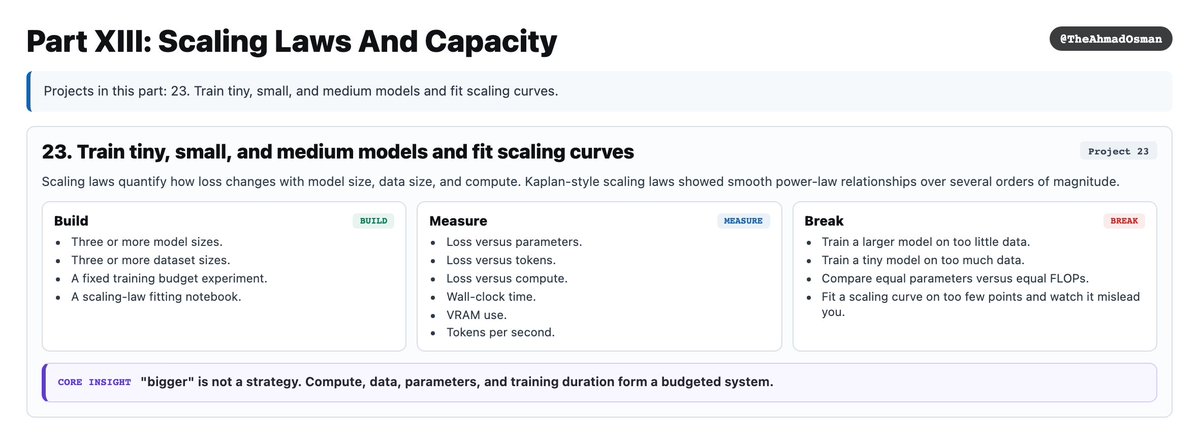Click the Break card heading
The height and width of the screenshot is (441, 1199).
click(824, 221)
